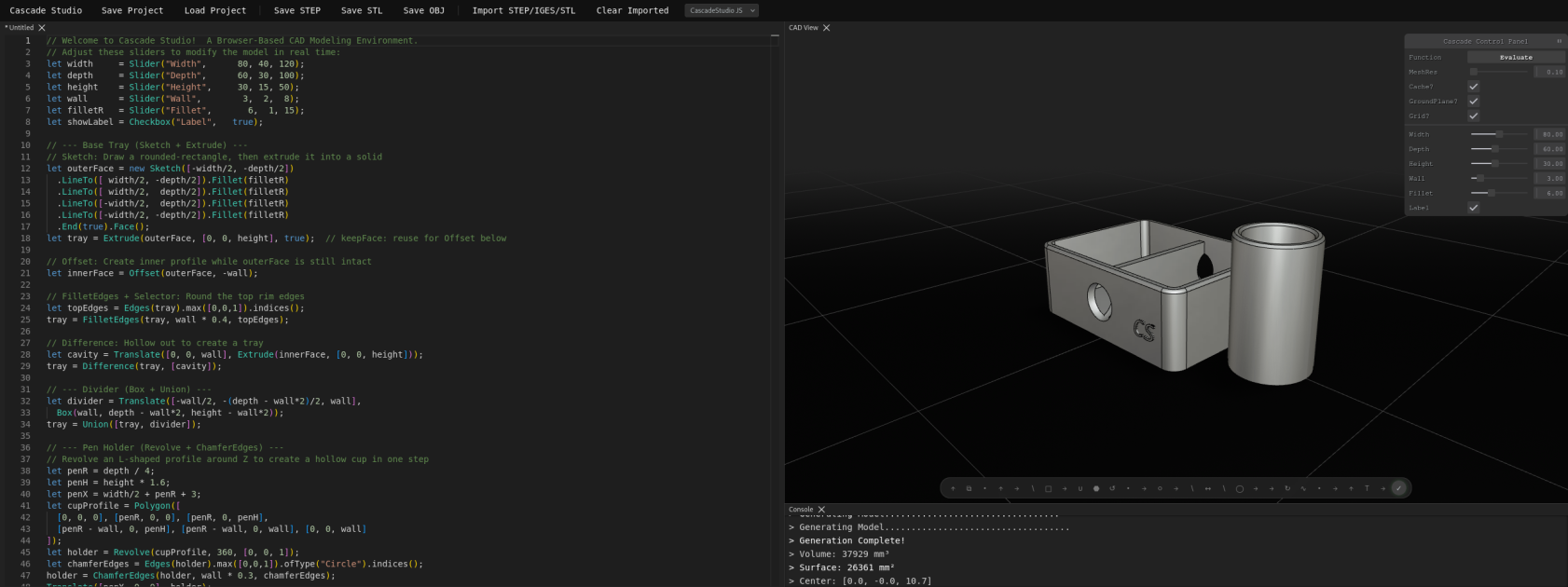
Task: Click the MeshRes value field 0.10
Action: 1550,72
